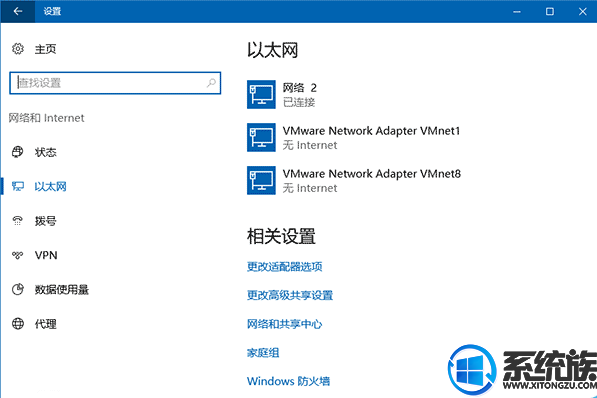
Task: Minimize the 设置 window
Action: point(517,11)
